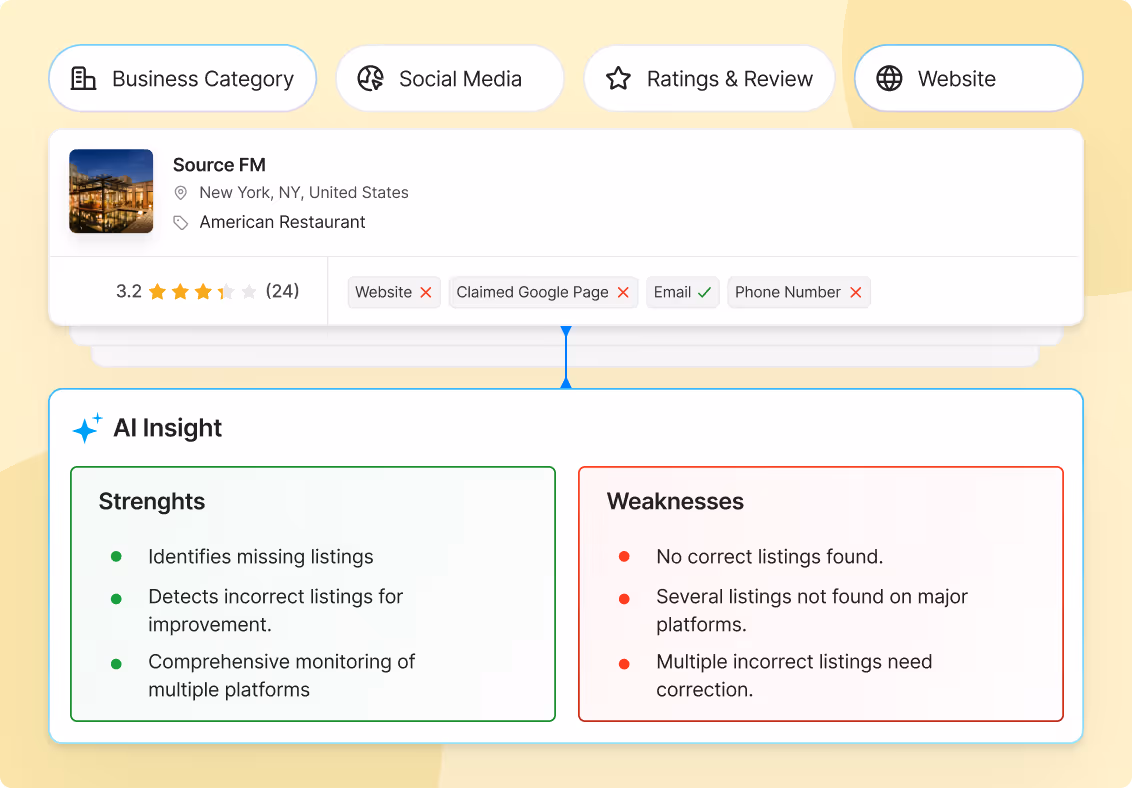Open the Source FM restaurant thumbnail

click(111, 191)
